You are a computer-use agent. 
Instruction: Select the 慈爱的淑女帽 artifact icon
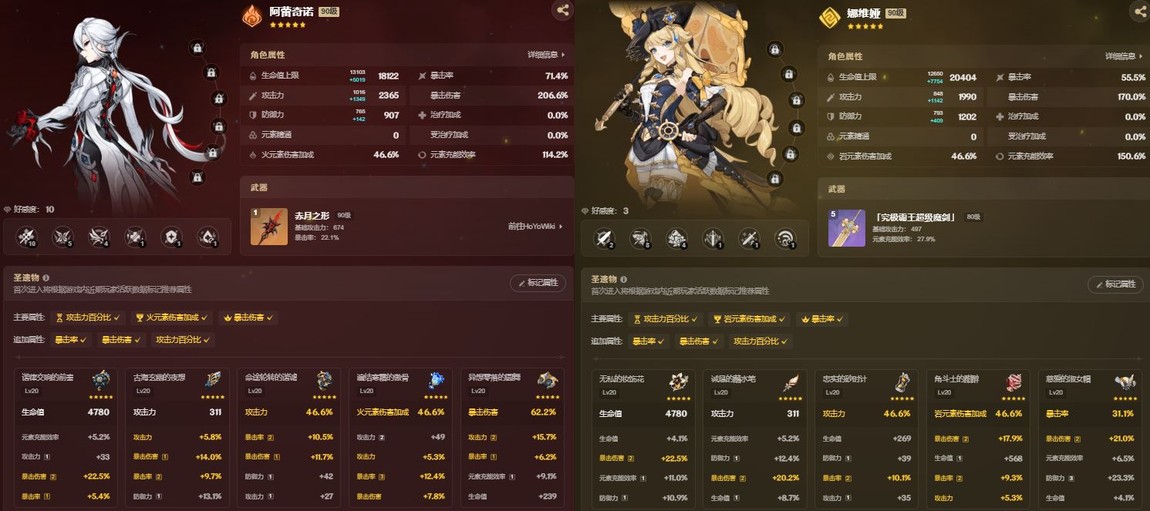1124,381
